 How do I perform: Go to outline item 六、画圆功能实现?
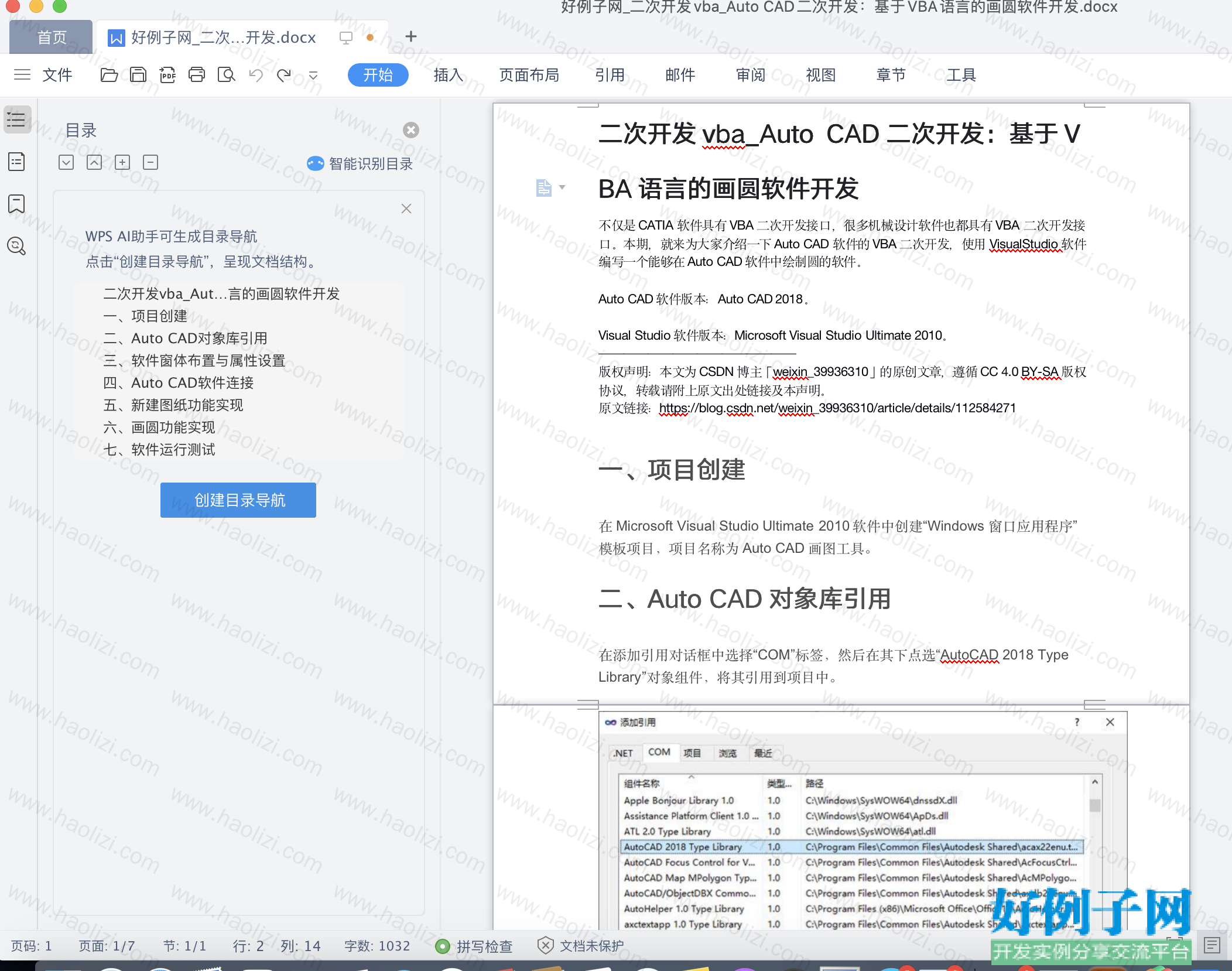pos(159,428)
